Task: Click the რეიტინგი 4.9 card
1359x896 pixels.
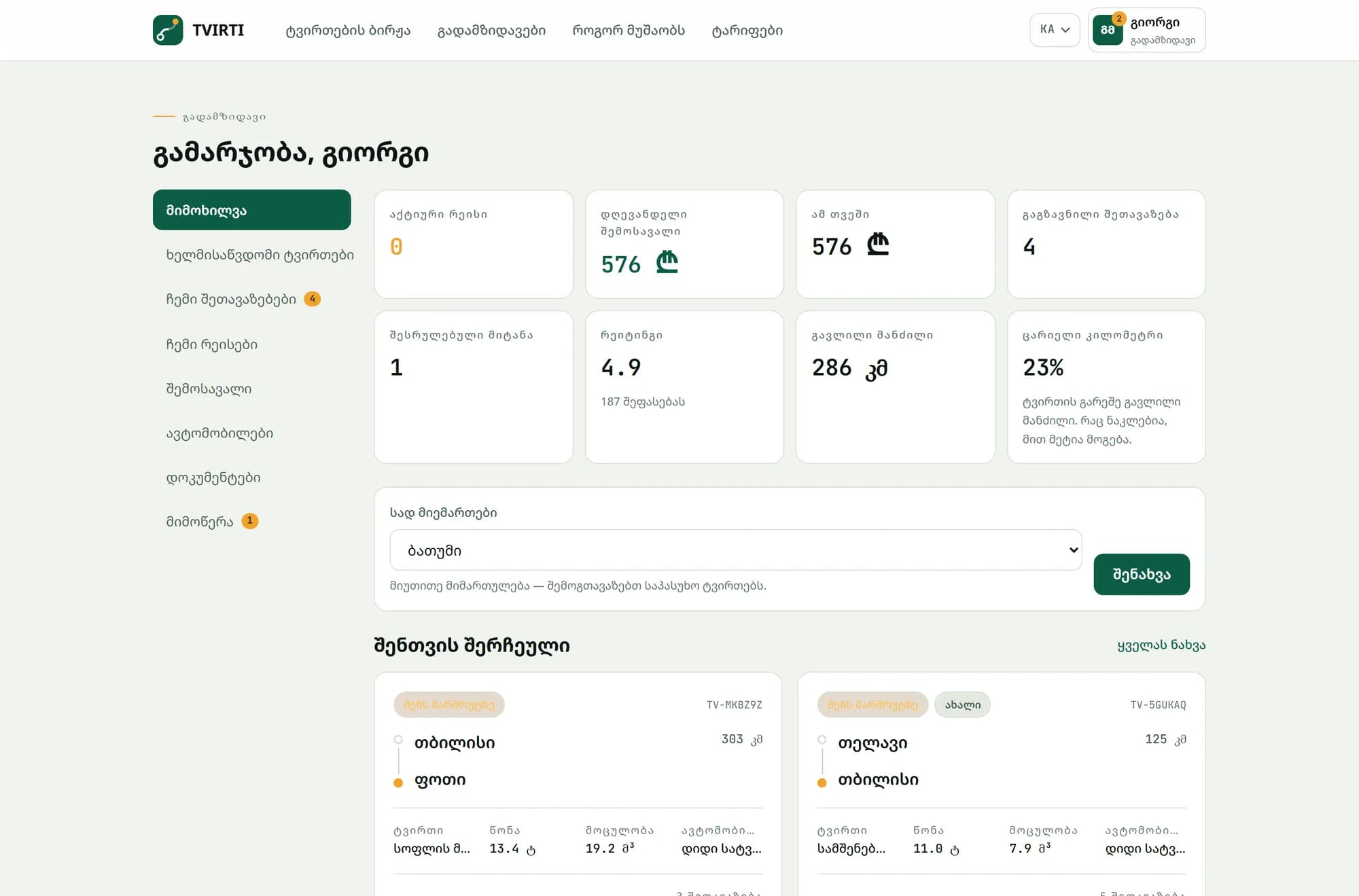Action: click(684, 387)
